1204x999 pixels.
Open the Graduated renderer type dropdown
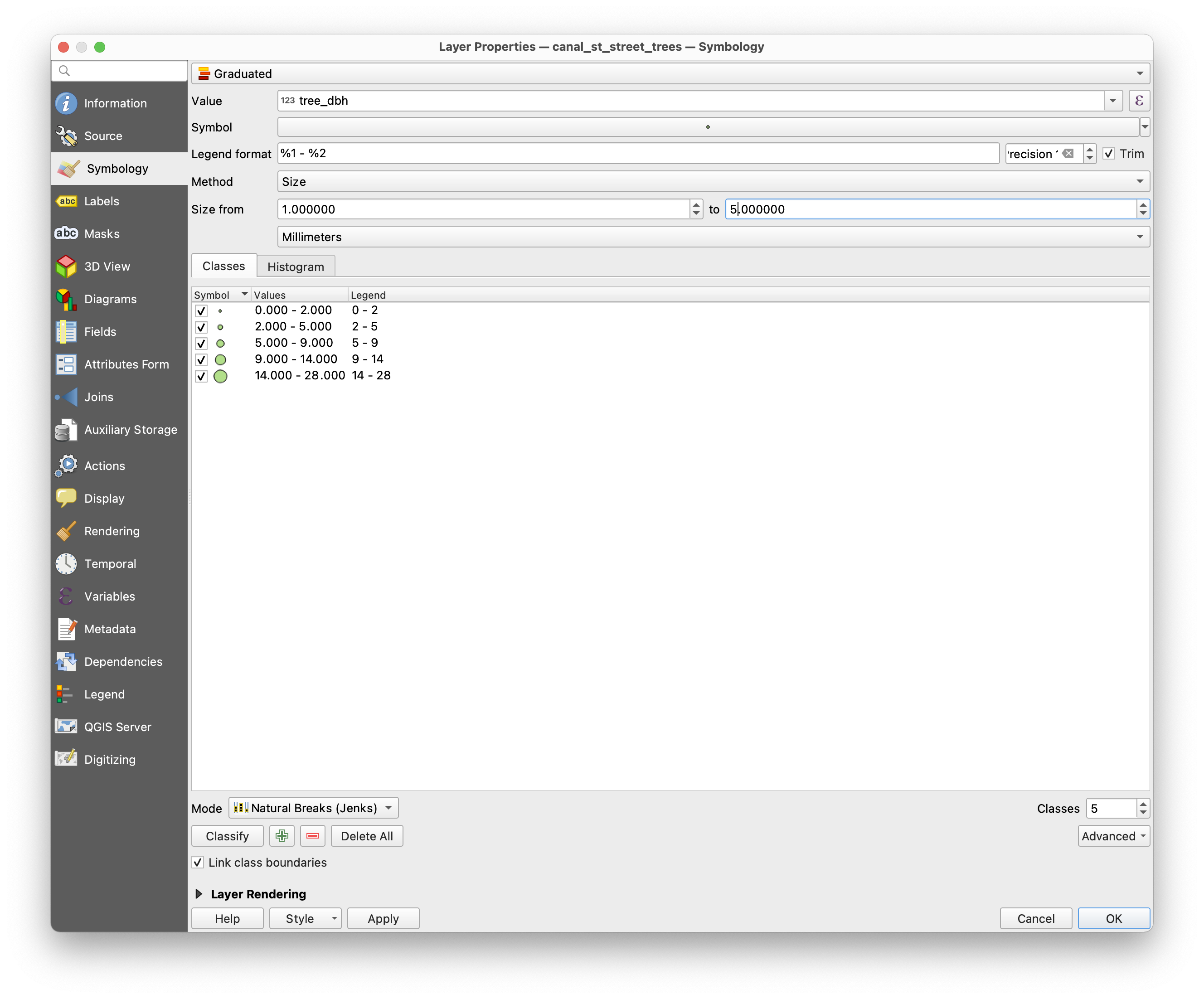670,73
